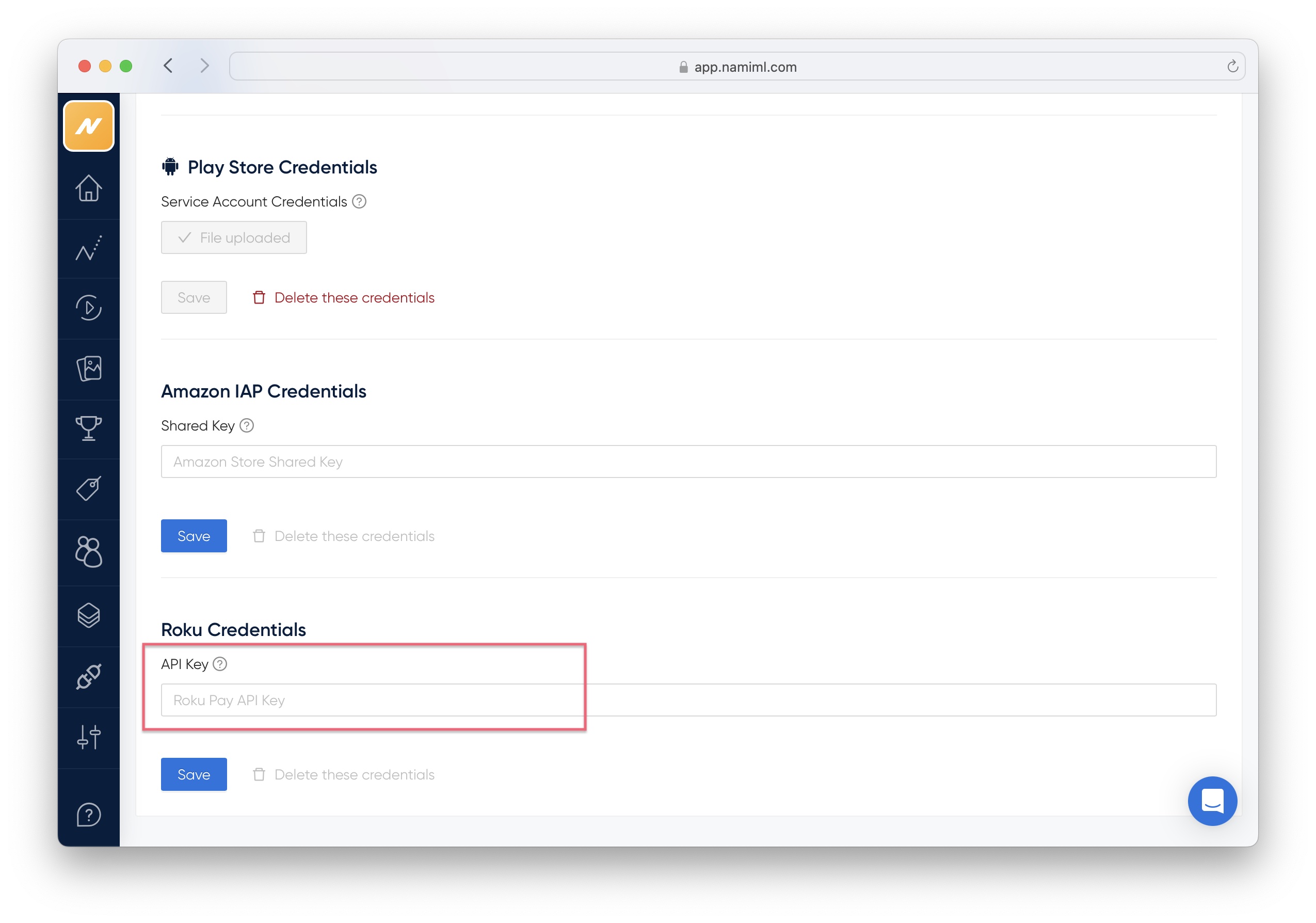
Task: Open the settings sliders sidebar icon
Action: click(x=89, y=737)
